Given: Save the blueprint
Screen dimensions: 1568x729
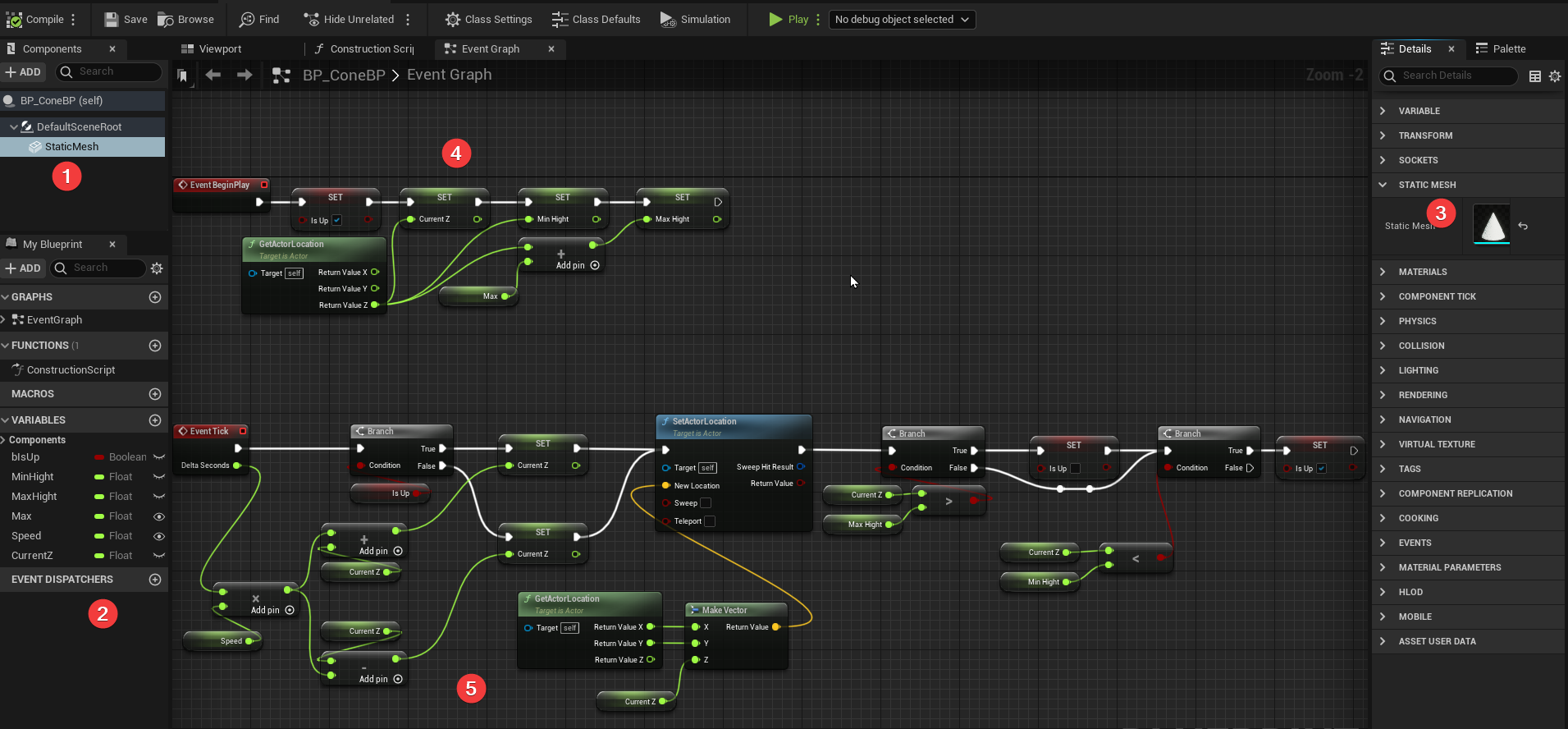Looking at the screenshot, I should 126,19.
